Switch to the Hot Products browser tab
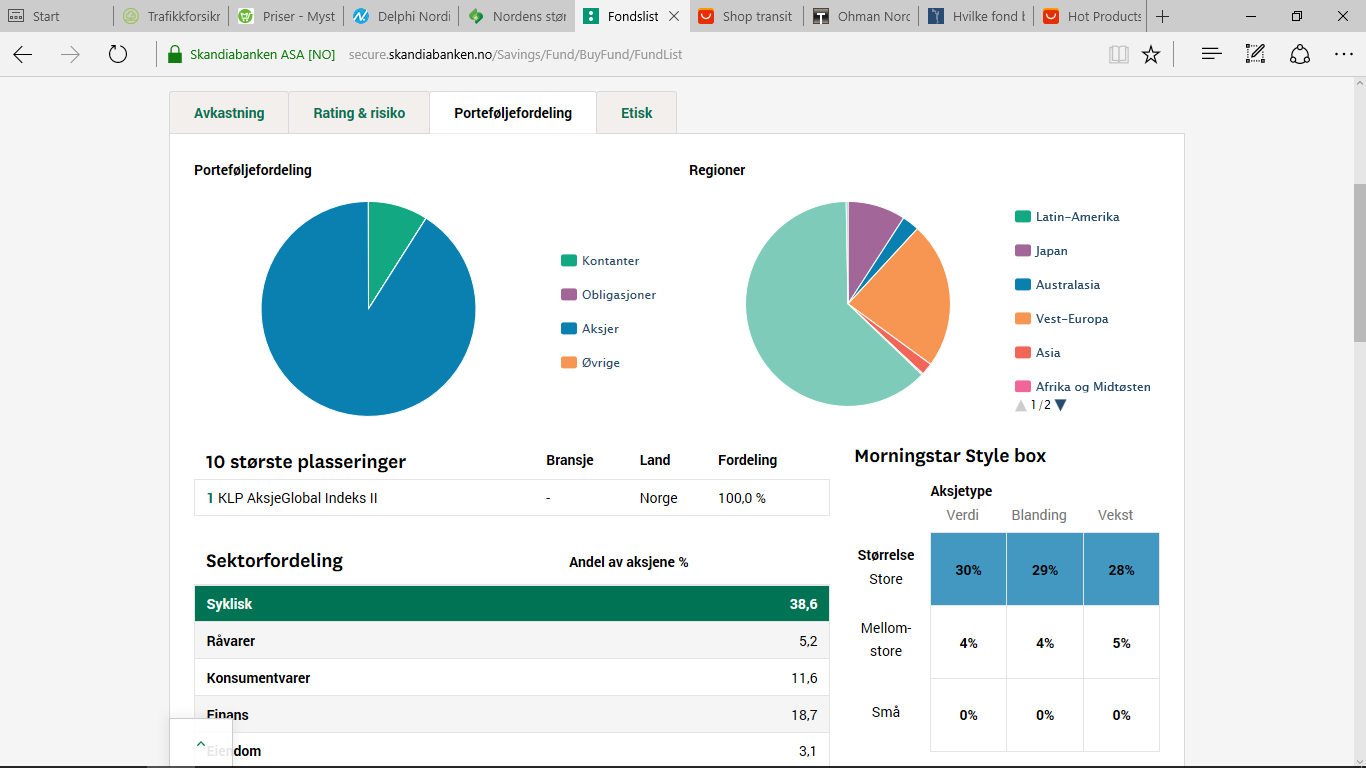The image size is (1366, 768). 1091,16
